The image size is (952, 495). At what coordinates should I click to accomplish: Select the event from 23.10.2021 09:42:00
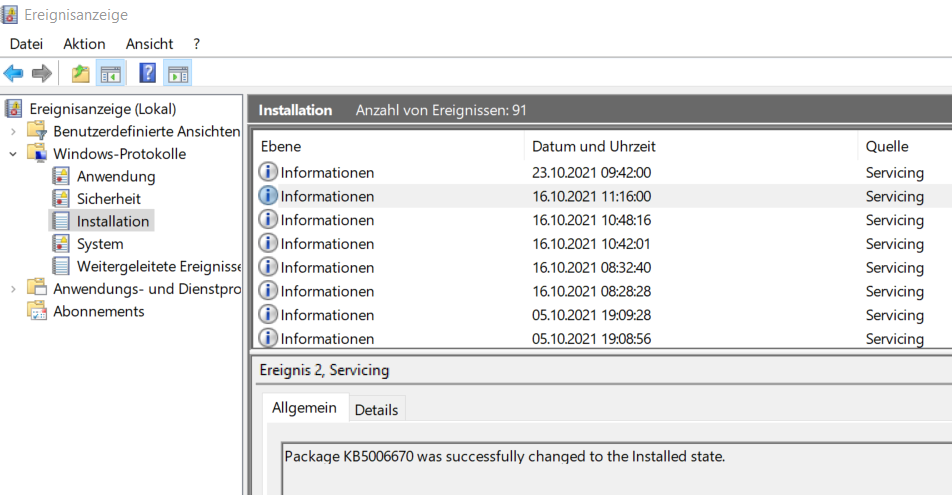591,172
